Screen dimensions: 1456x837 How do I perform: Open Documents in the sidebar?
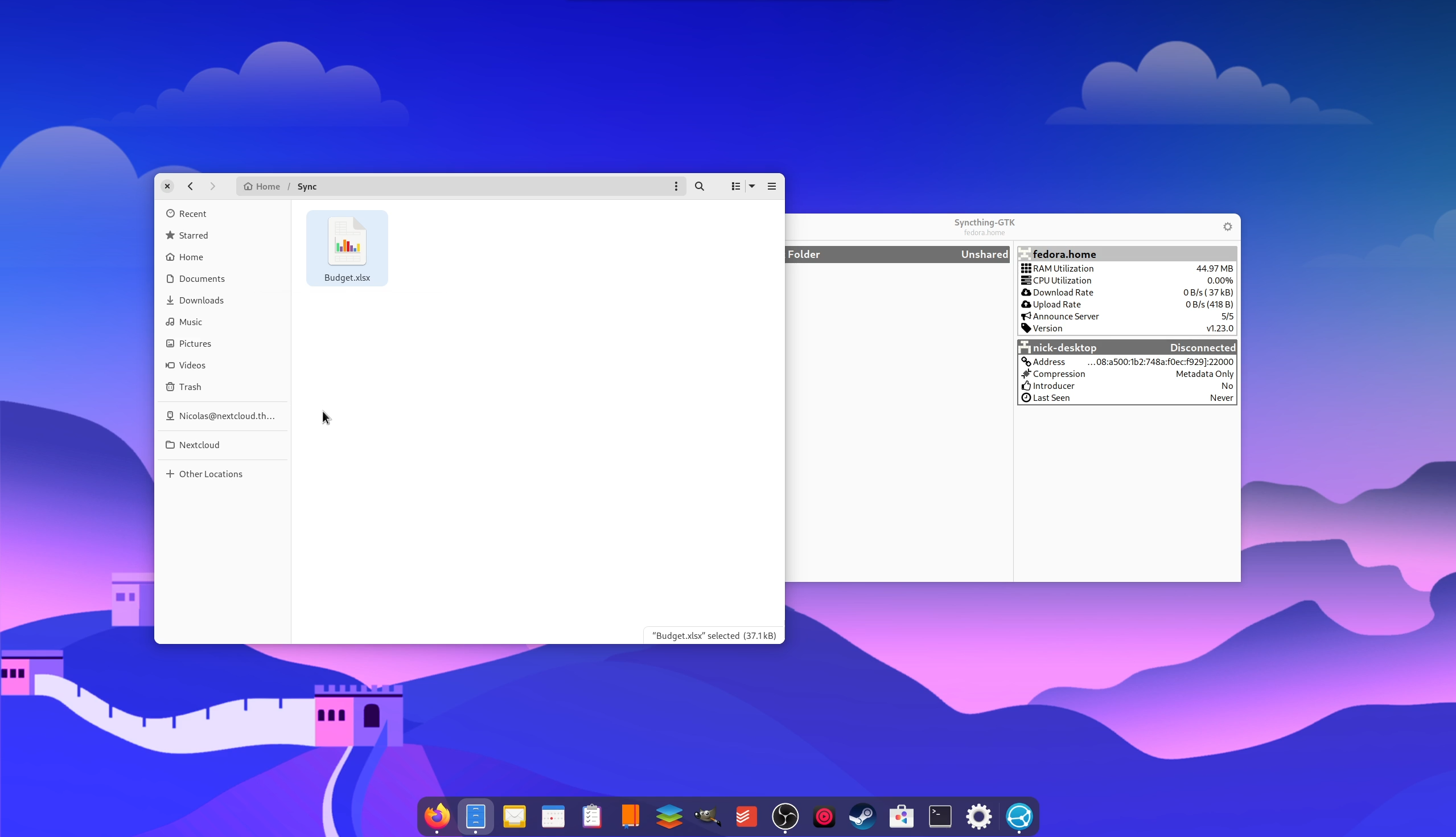[x=223, y=279]
